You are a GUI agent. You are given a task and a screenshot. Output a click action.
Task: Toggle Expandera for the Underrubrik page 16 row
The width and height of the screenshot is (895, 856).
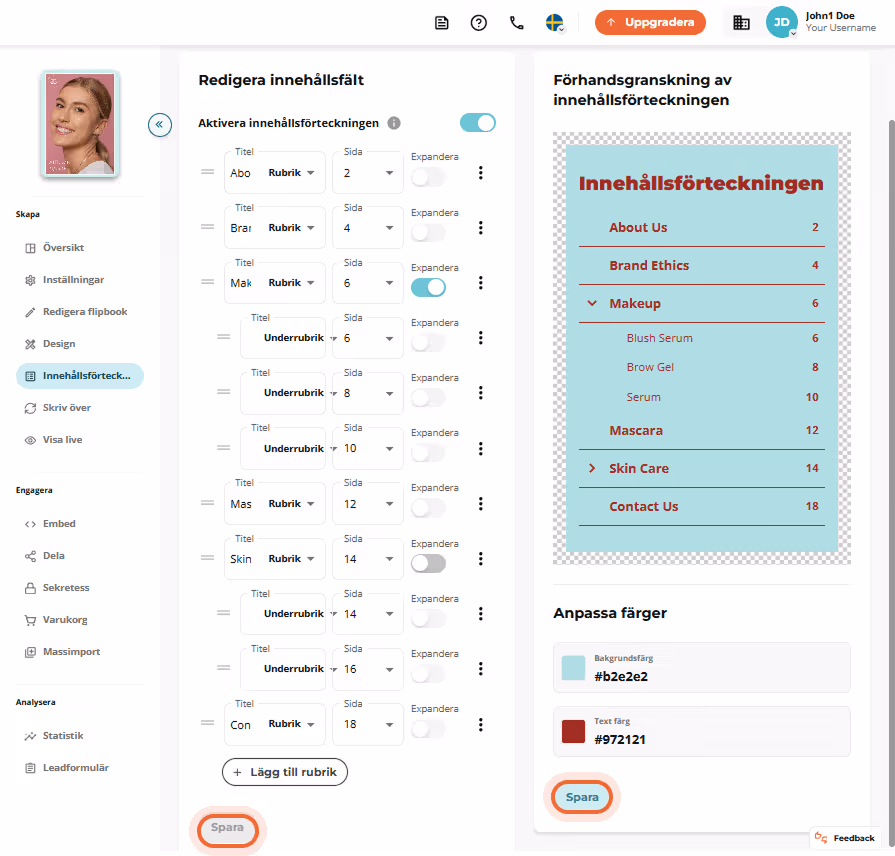[428, 673]
